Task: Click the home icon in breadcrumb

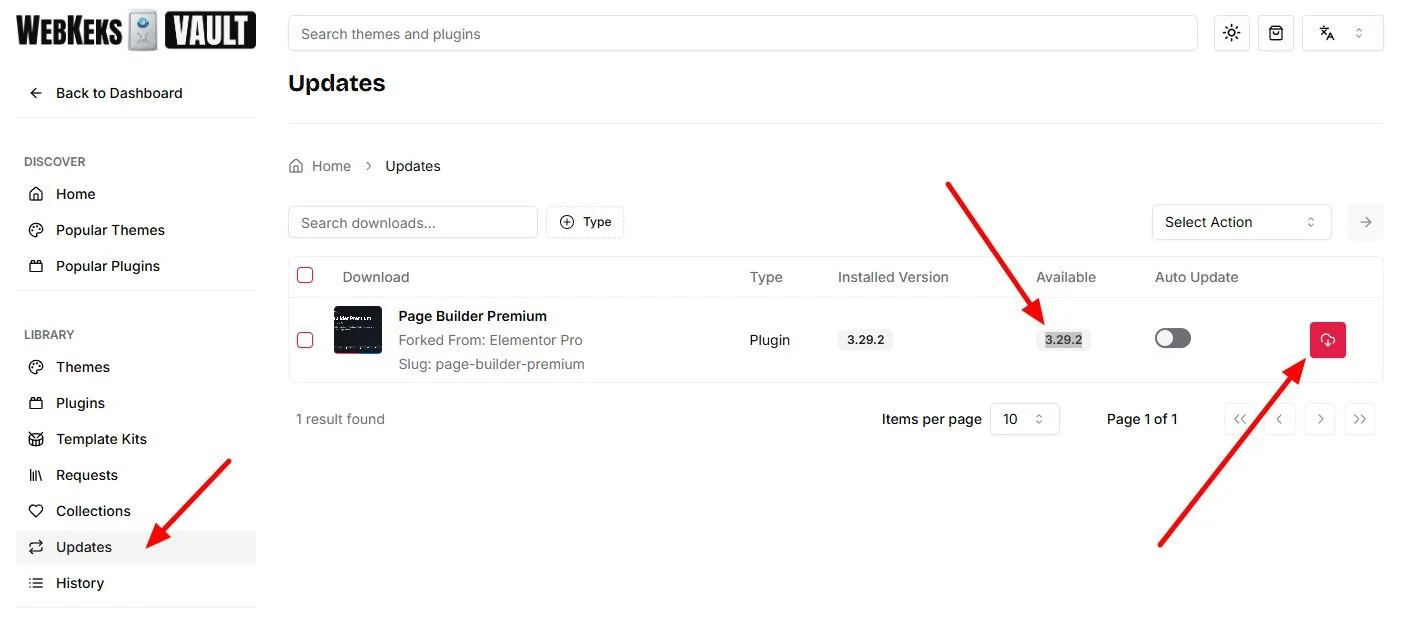Action: coord(296,166)
